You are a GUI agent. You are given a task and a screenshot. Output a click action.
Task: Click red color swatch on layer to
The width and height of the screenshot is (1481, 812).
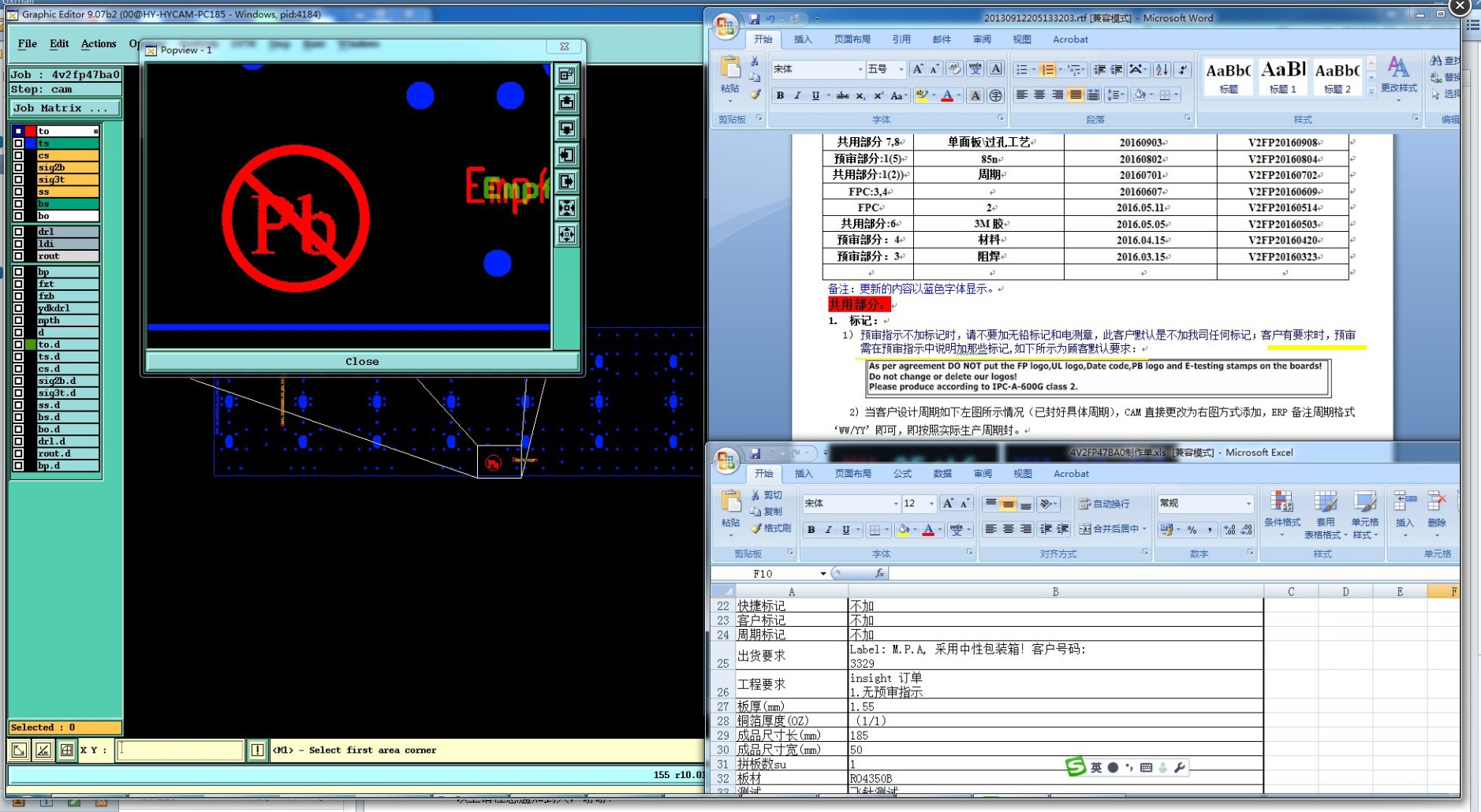[x=31, y=131]
